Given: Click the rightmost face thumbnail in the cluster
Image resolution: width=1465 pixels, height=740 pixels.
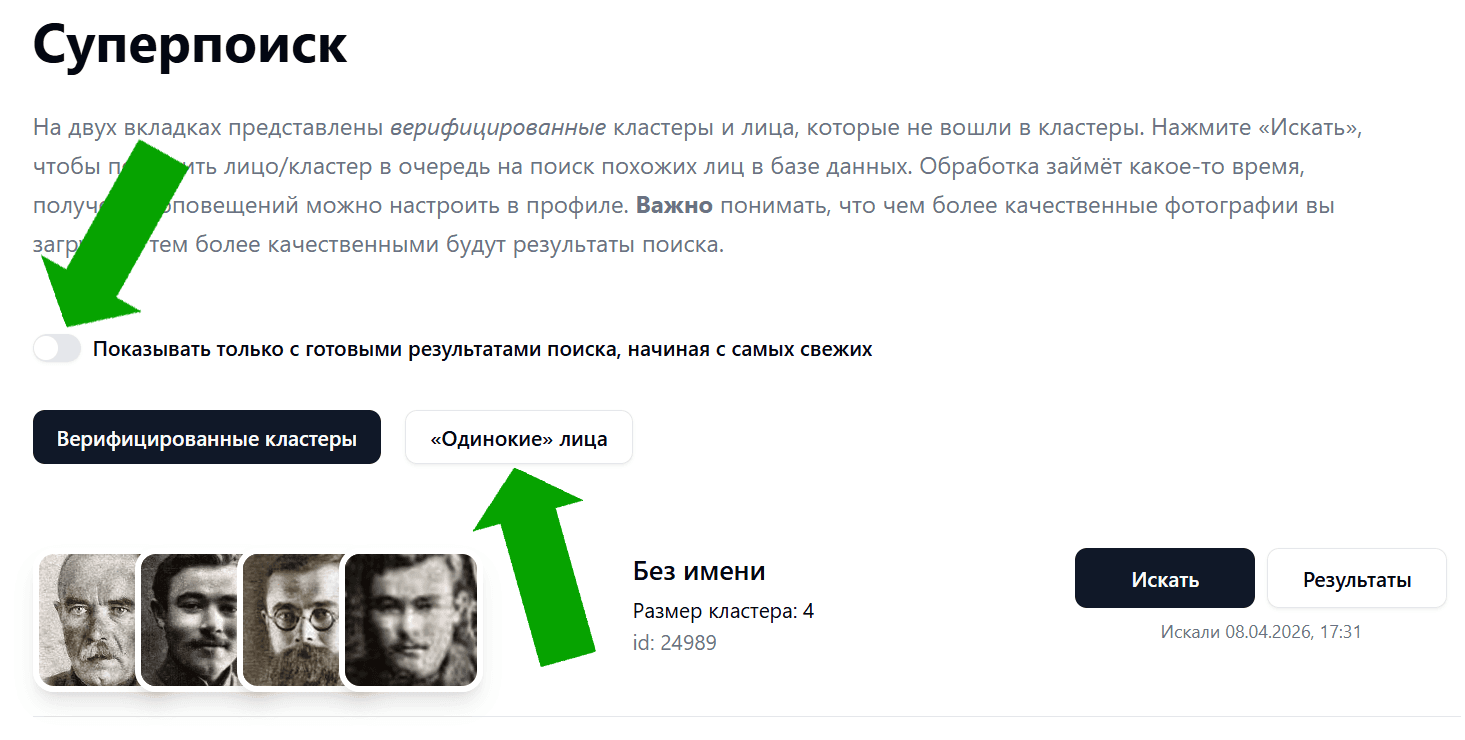Looking at the screenshot, I should 410,620.
